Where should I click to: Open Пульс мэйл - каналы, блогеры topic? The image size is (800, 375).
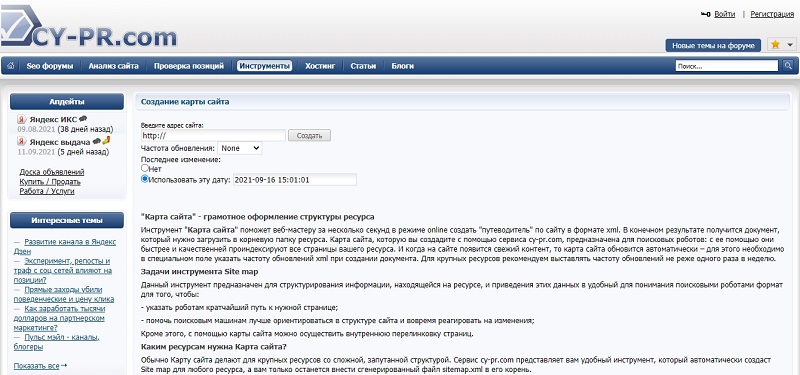pos(57,342)
